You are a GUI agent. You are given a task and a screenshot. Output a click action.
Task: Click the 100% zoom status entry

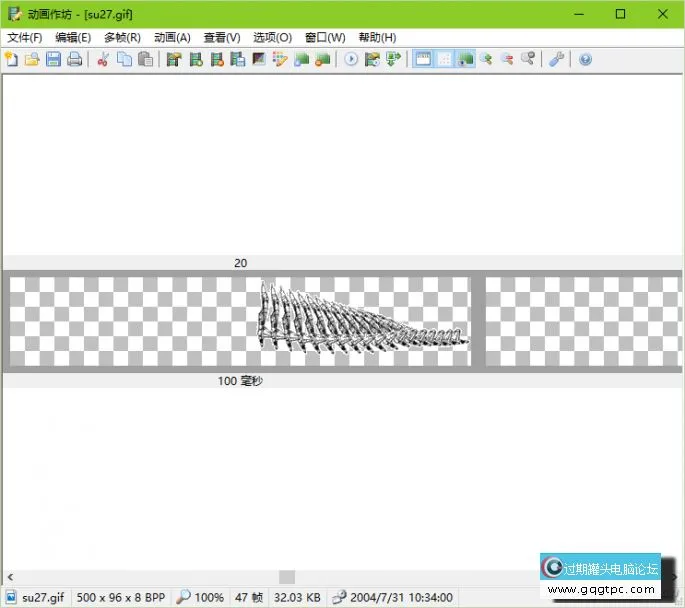point(209,597)
